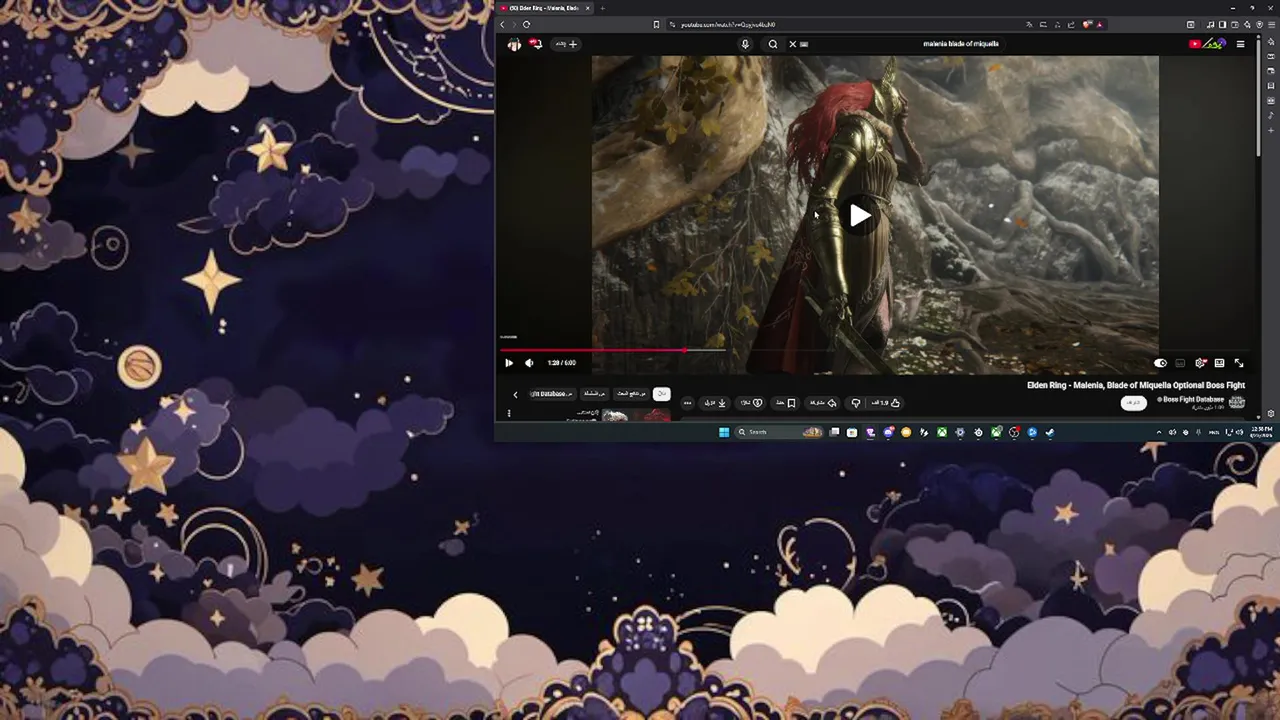Viewport: 1280px width, 720px height.
Task: Subscribe to Boss Fight Database channel
Action: tap(1134, 402)
